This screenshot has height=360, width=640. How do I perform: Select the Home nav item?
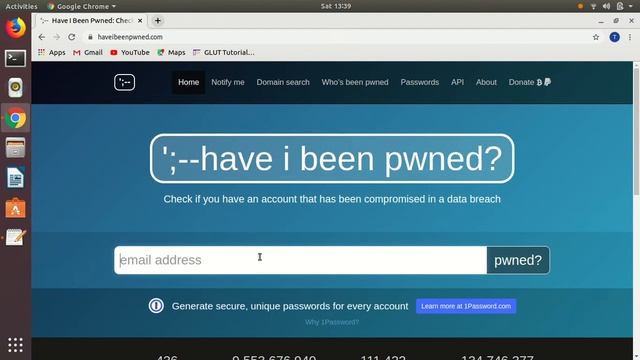pyautogui.click(x=189, y=82)
